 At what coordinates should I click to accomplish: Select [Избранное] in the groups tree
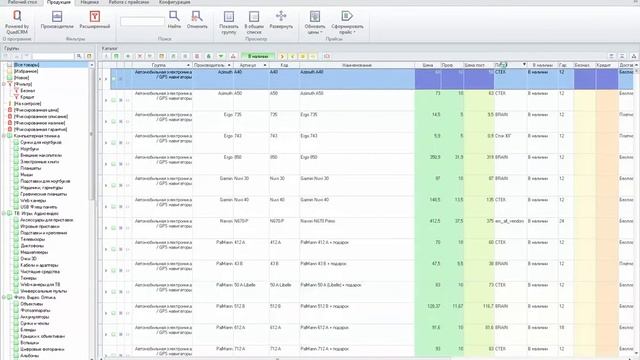point(26,71)
